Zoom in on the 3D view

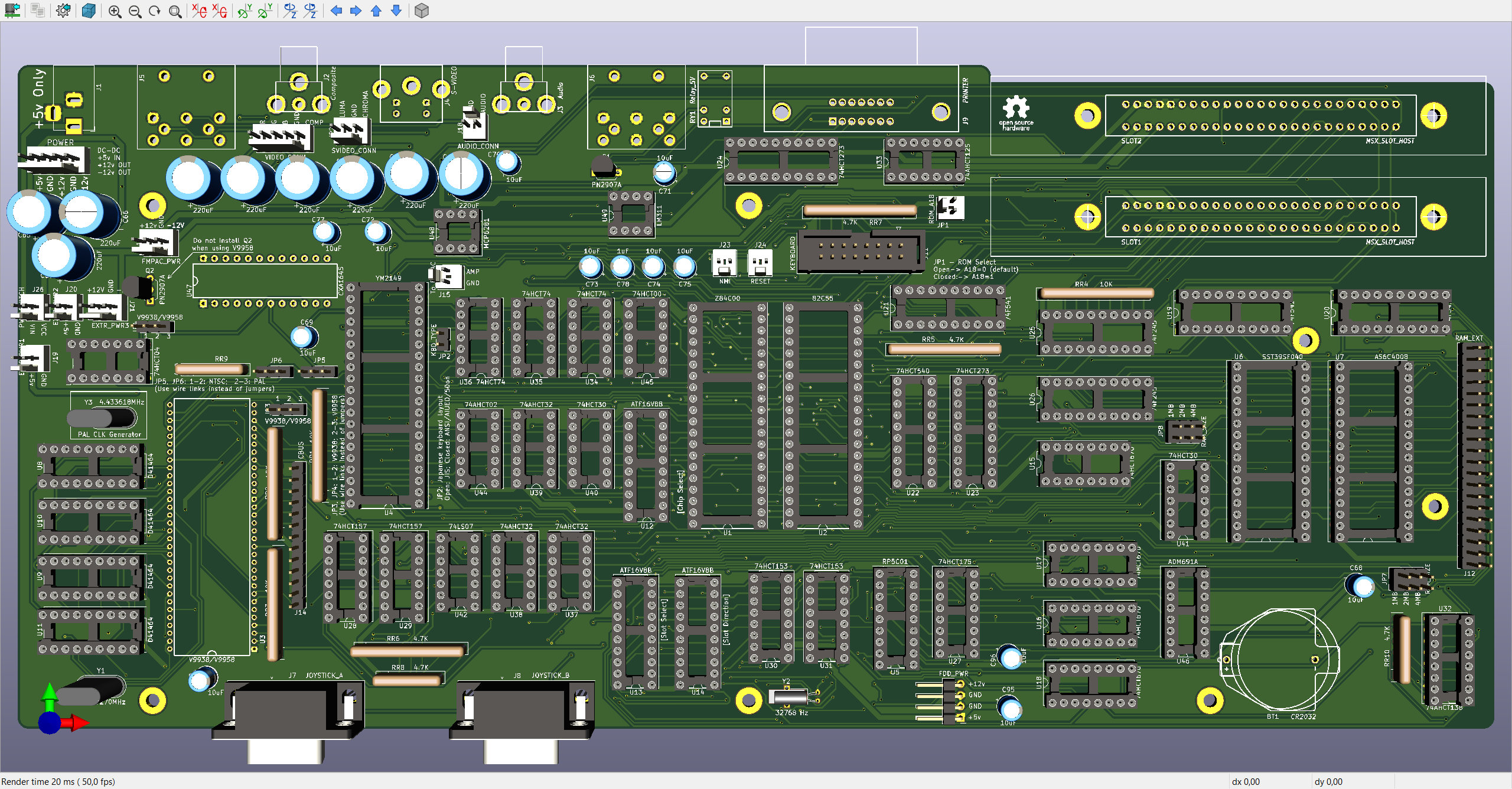pos(115,11)
